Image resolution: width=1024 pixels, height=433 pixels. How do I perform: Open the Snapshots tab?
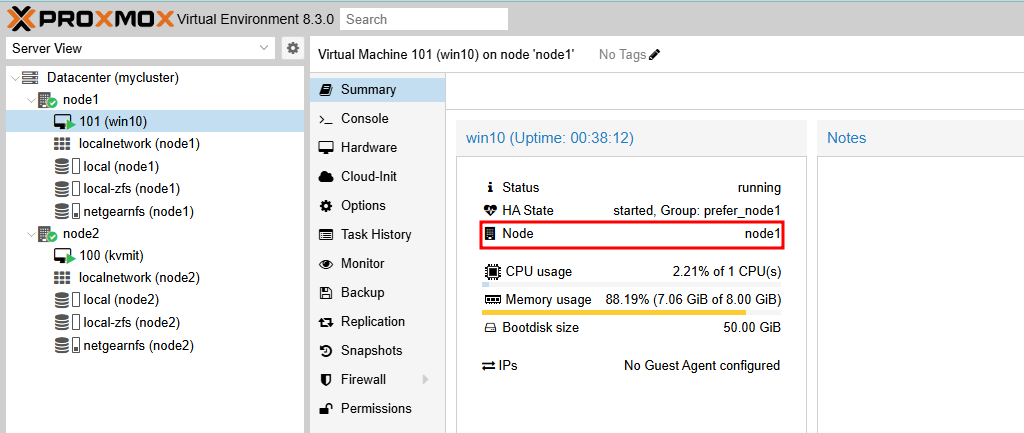378,351
